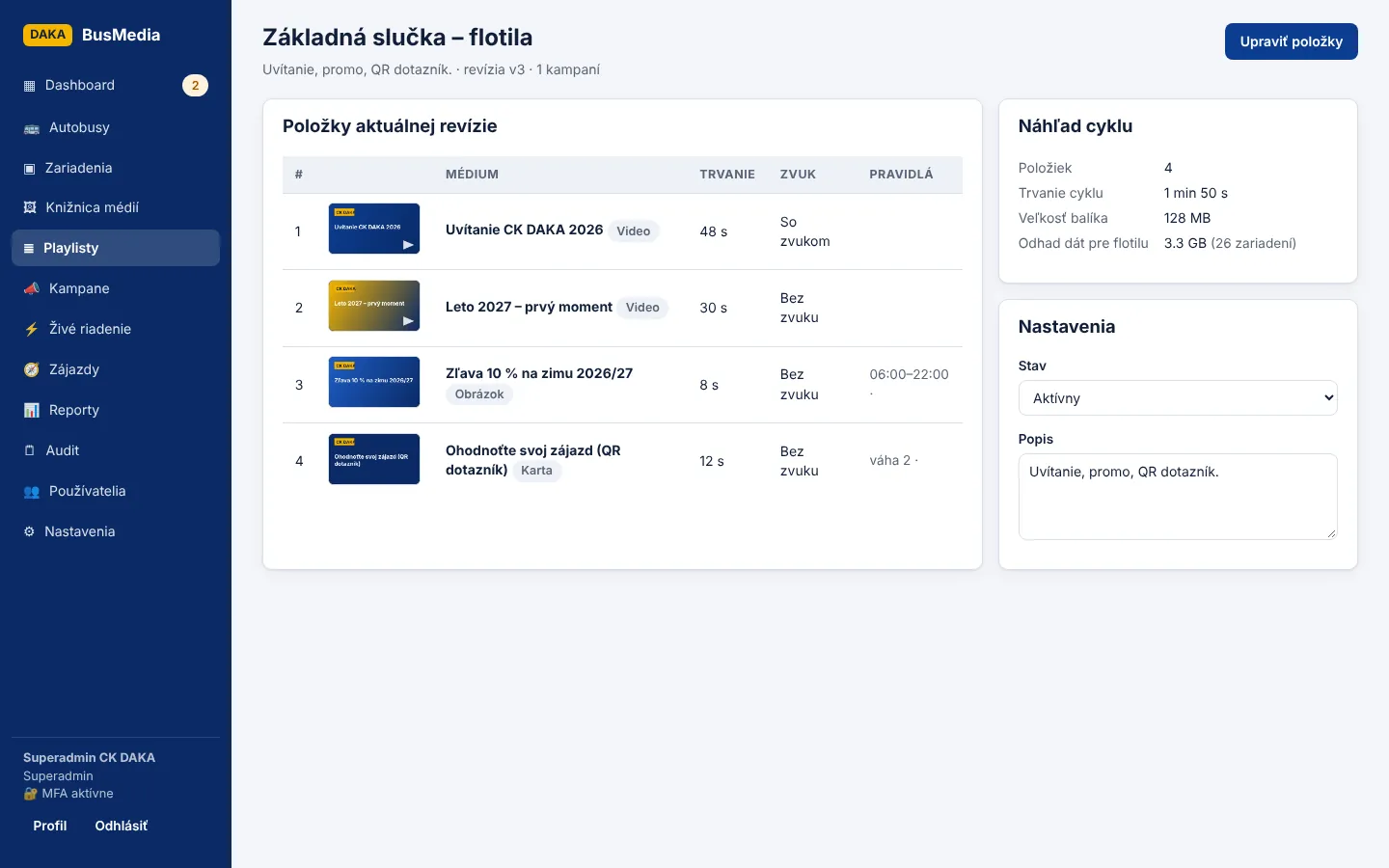Click the MÉDIUM column header
Screen dimensions: 1389x868
click(472, 175)
